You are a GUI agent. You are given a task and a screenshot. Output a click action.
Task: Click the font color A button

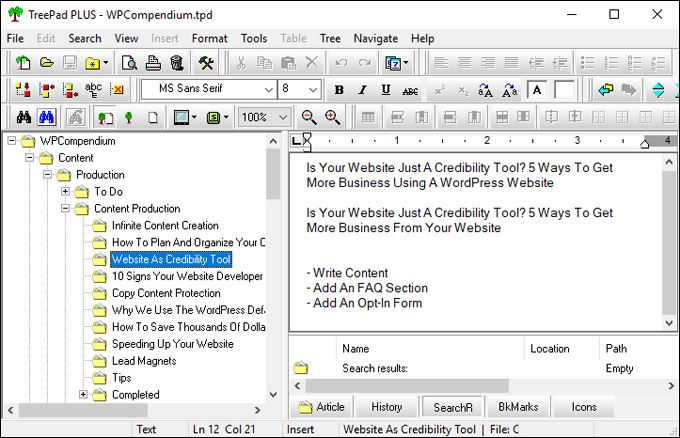(537, 90)
